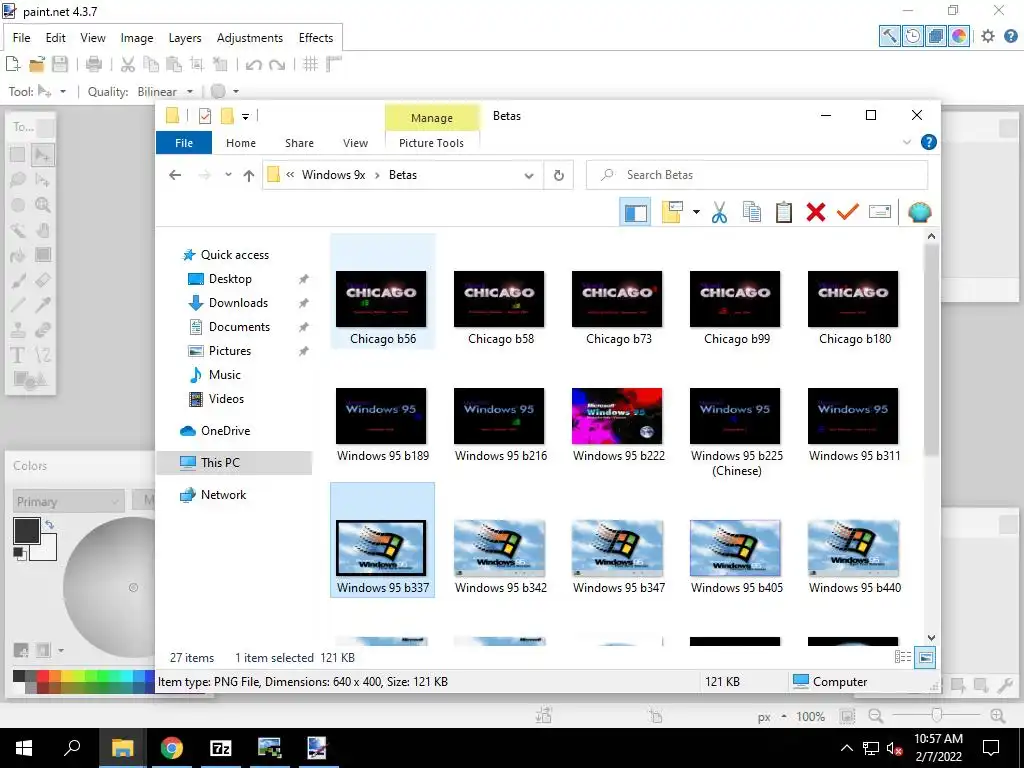Screen dimensions: 1024x768
Task: Open the Layers menu in paint.net
Action: click(185, 38)
